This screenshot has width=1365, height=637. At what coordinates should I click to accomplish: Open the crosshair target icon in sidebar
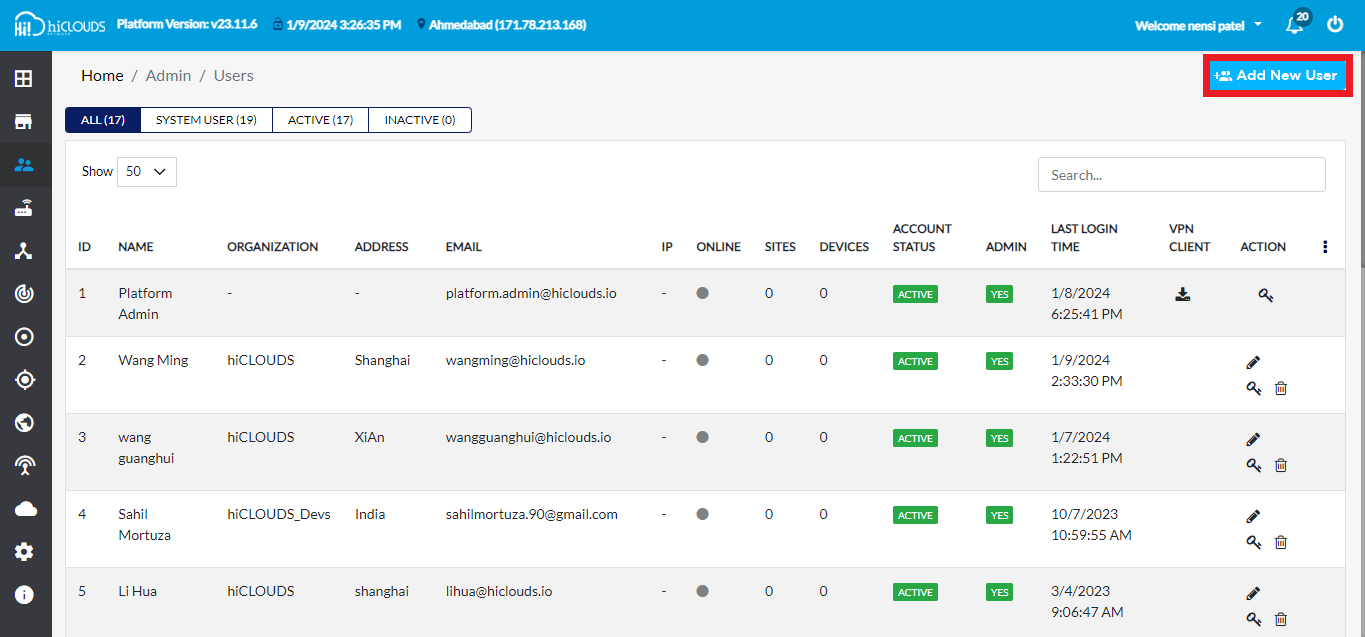[24, 380]
